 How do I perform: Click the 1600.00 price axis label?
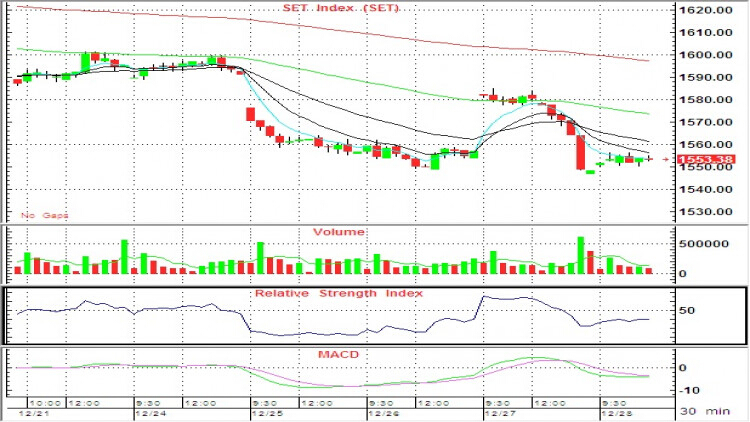(x=706, y=55)
